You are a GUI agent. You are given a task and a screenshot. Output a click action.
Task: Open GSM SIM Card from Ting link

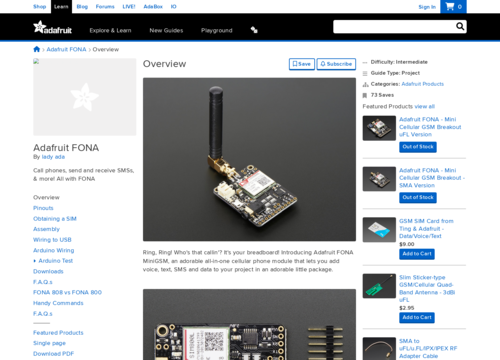point(426,228)
